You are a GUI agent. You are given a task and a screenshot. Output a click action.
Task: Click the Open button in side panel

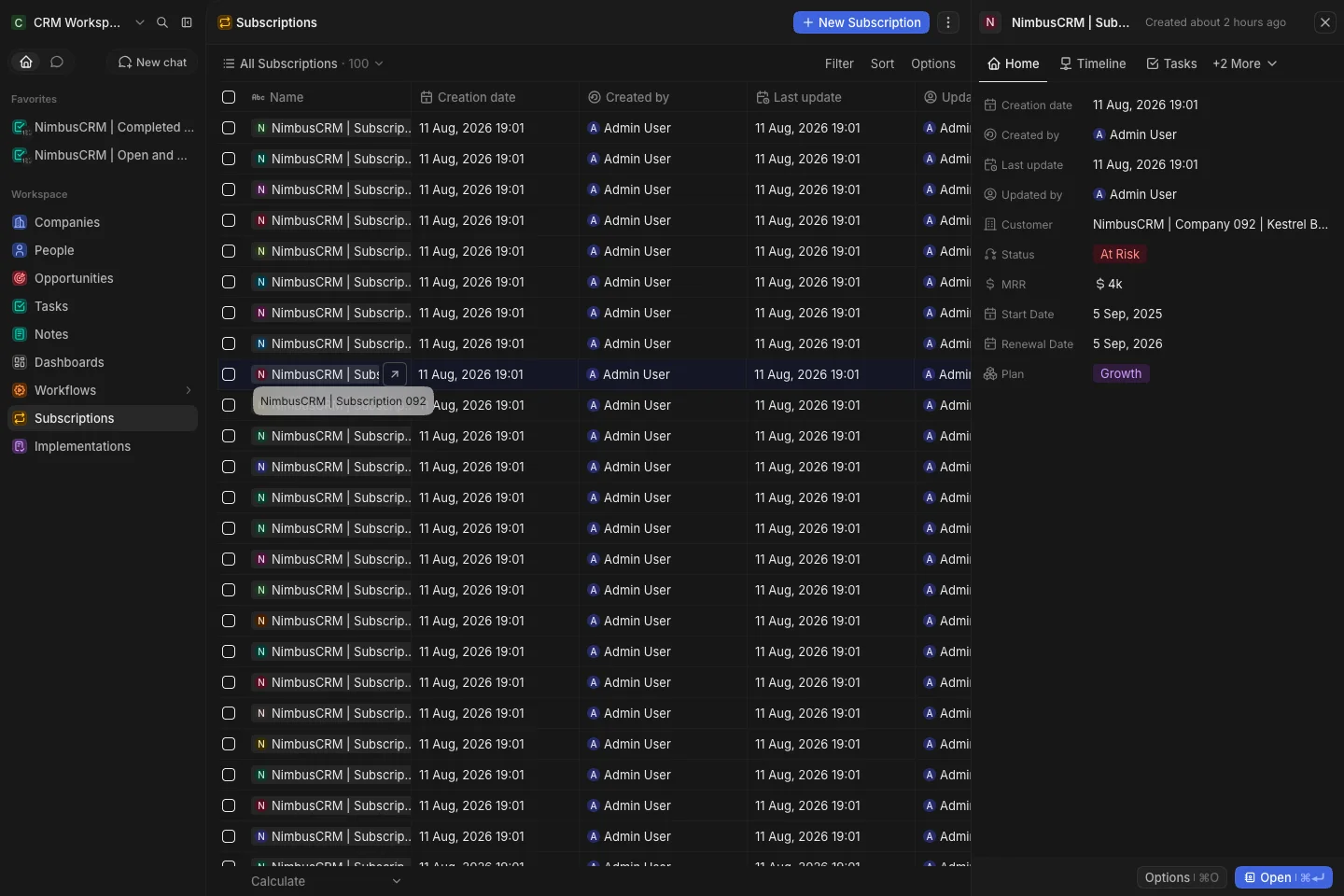1283,877
